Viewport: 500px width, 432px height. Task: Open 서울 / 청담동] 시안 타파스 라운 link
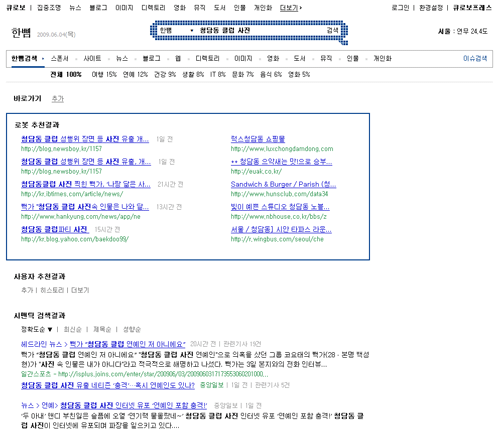(281, 229)
